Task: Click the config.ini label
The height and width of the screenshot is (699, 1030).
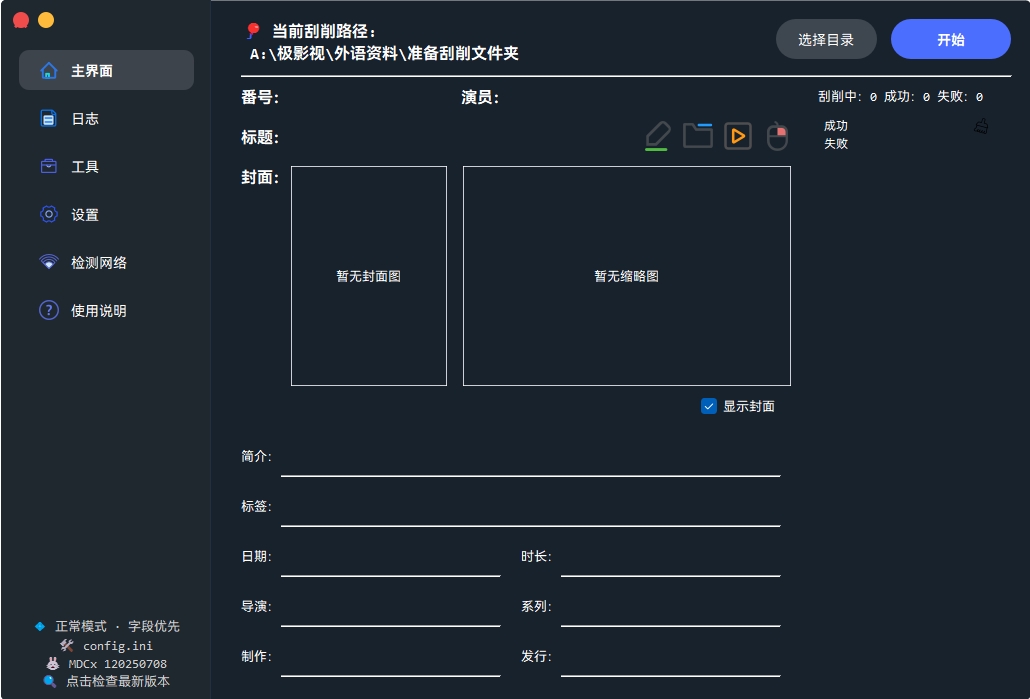Action: [x=118, y=646]
